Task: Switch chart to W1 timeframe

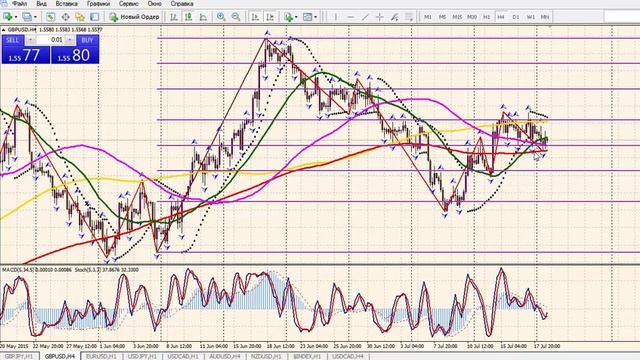Action: [530, 17]
